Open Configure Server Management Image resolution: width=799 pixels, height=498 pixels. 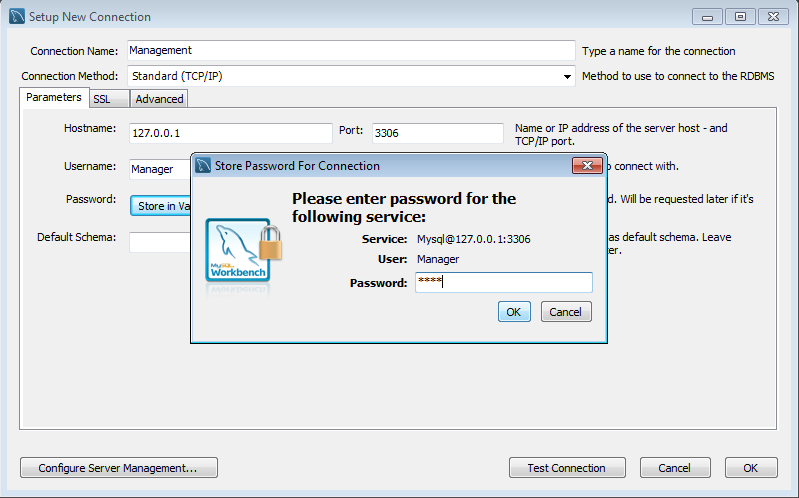119,468
